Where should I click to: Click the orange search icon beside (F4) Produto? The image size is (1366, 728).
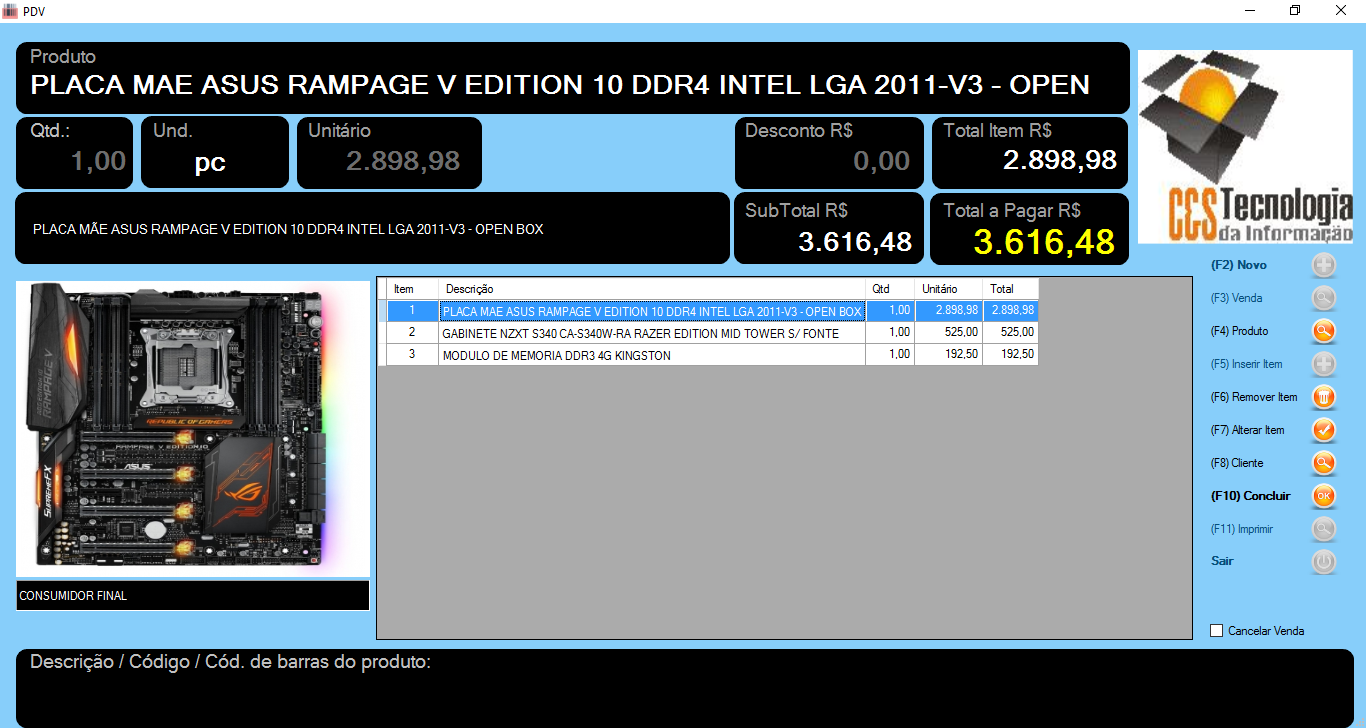[1323, 331]
